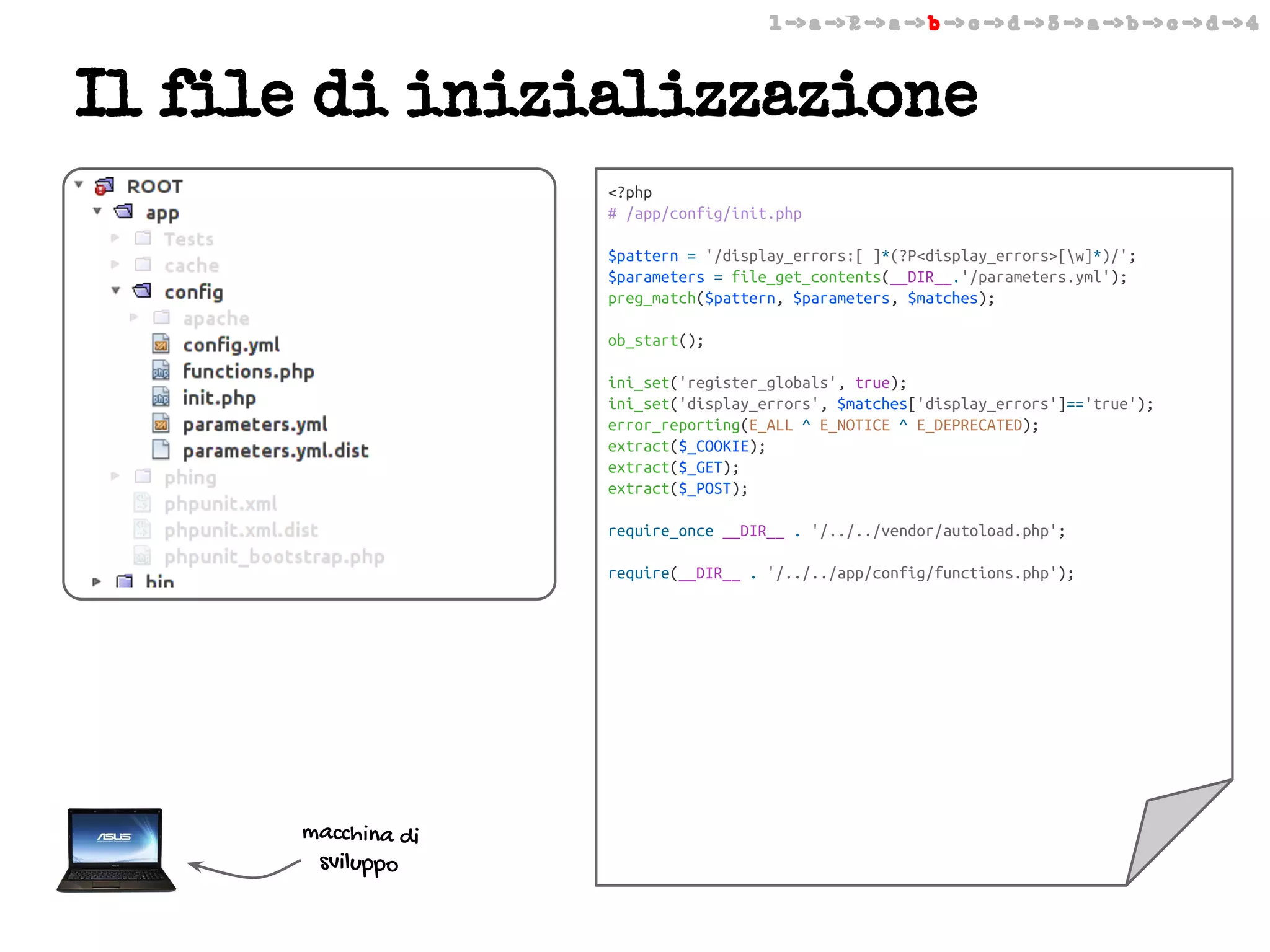Open parameters.yml in the tree
Image resolution: width=1270 pixels, height=952 pixels.
255,425
